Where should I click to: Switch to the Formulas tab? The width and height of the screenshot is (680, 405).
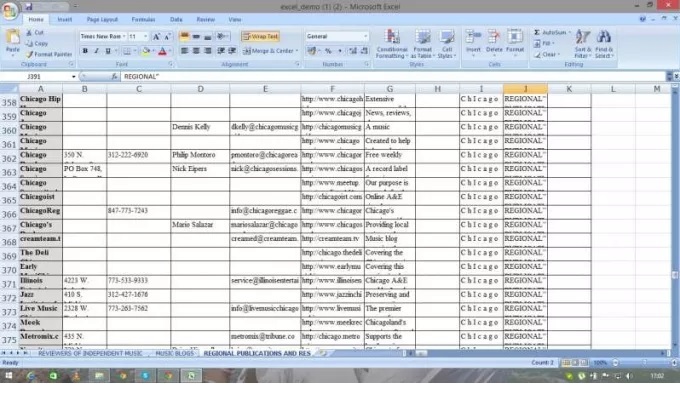click(x=144, y=20)
